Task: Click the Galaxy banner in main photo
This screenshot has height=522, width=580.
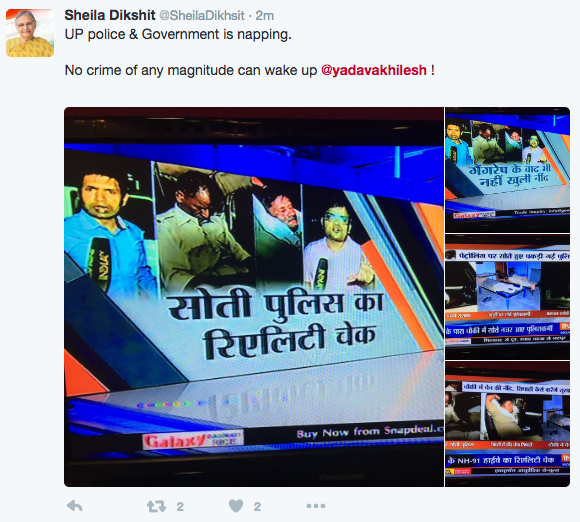Action: 193,440
